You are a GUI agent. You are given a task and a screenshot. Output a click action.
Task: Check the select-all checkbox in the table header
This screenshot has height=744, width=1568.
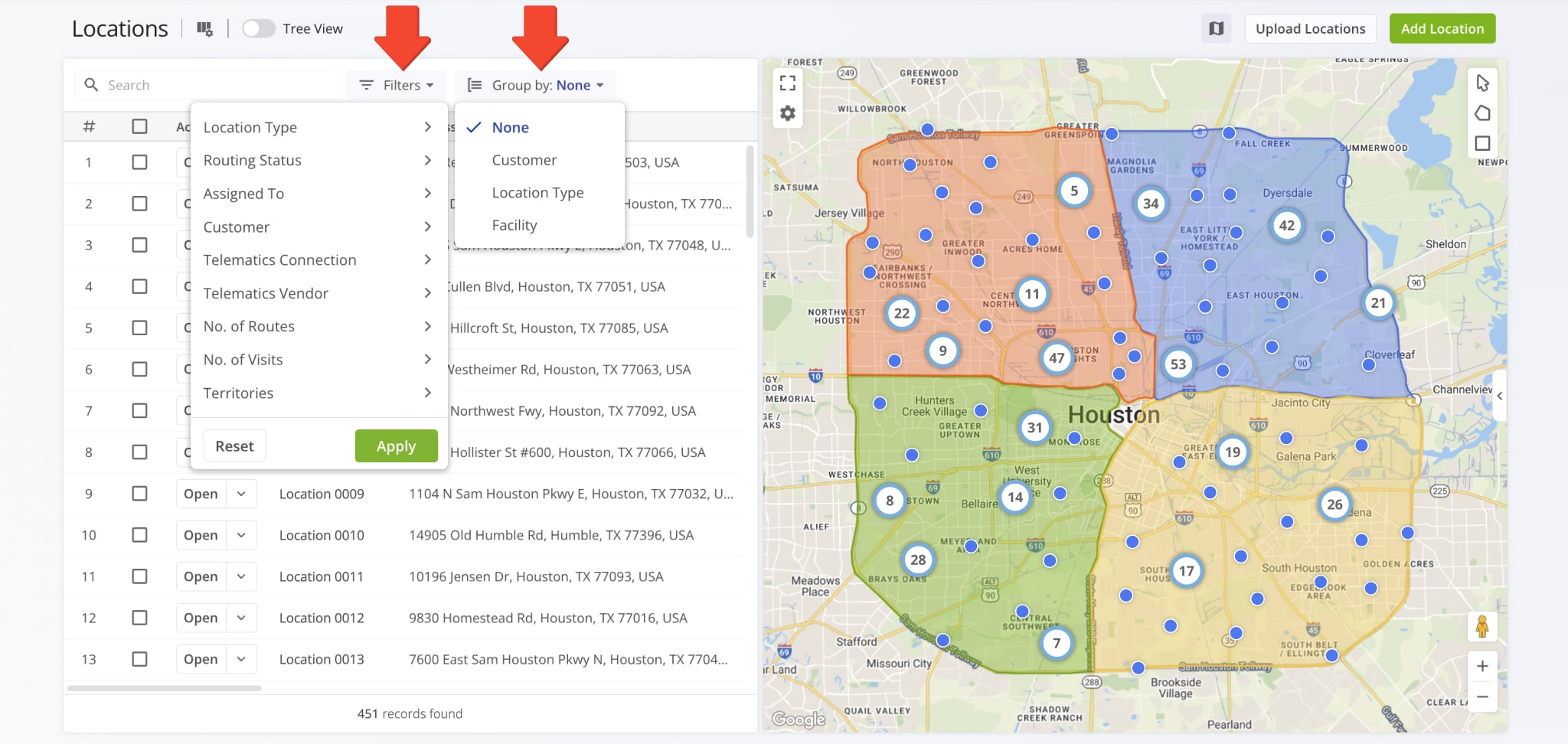click(140, 126)
